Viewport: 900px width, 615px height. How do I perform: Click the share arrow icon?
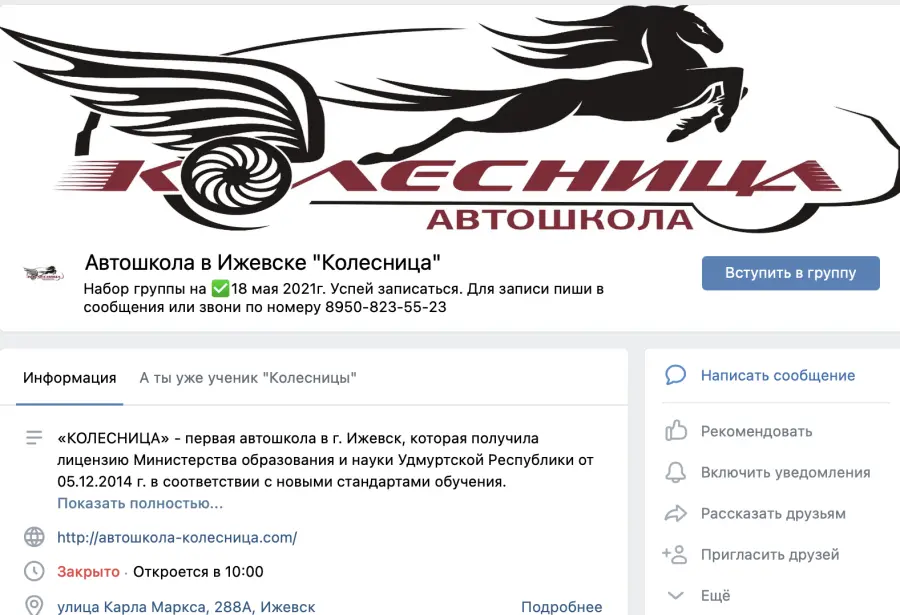point(676,513)
